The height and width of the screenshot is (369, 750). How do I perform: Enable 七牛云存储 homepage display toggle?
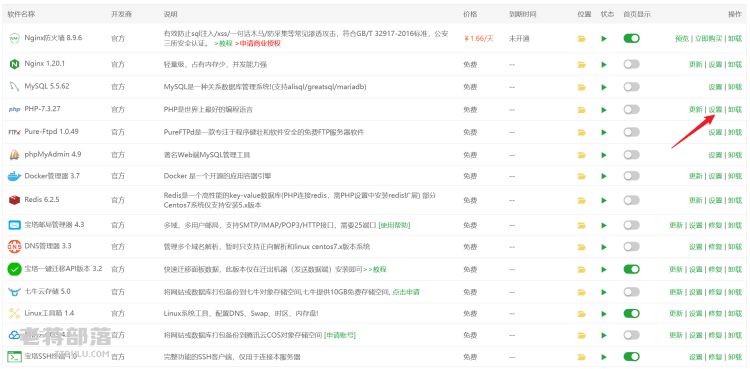(631, 291)
